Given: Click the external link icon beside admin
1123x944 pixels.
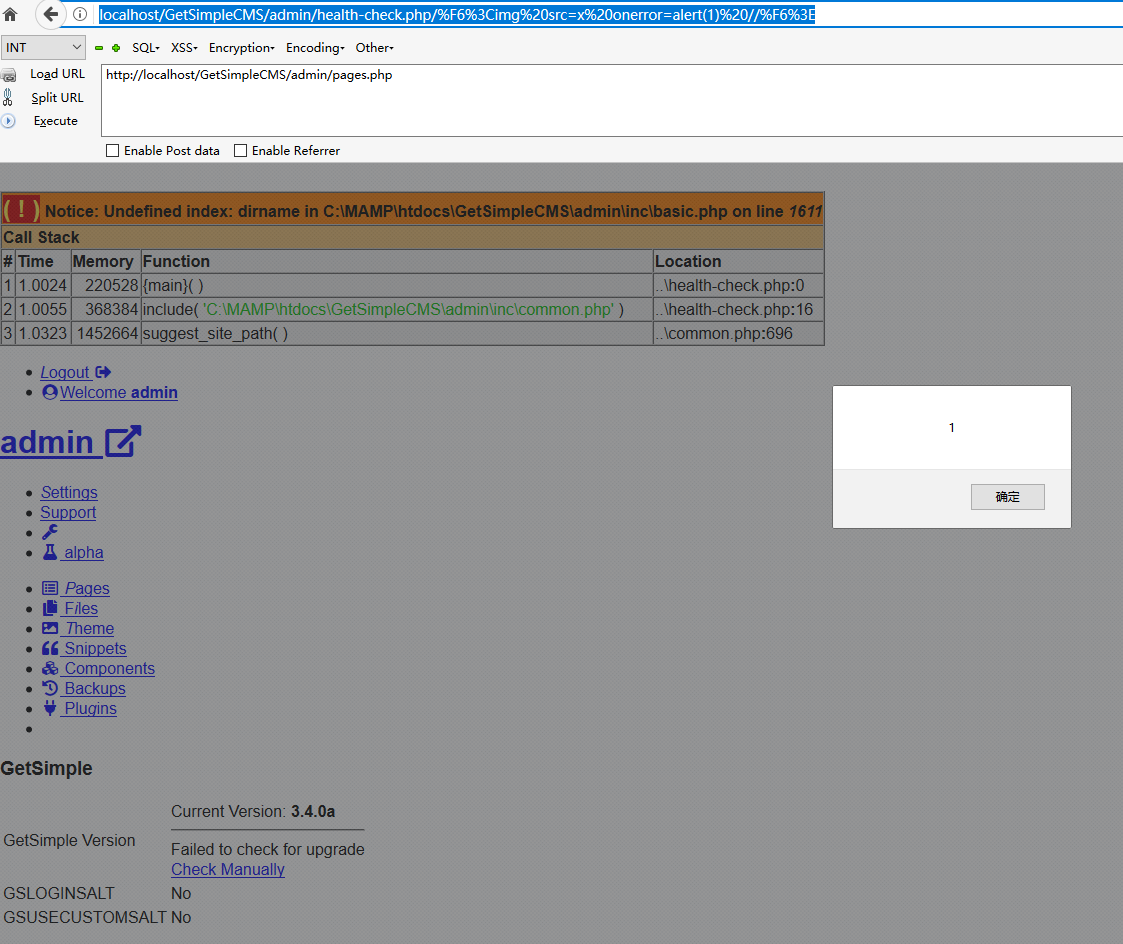Looking at the screenshot, I should pos(122,441).
